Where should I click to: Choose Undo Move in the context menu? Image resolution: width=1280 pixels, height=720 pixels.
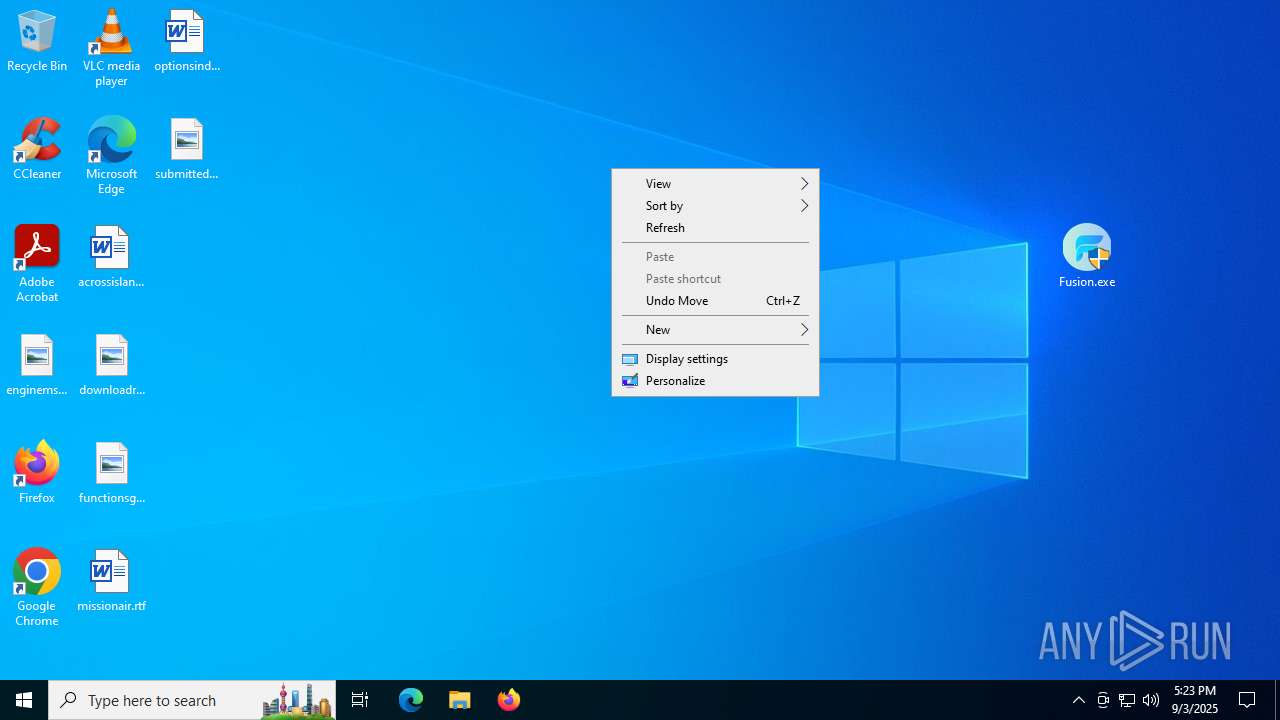(715, 301)
